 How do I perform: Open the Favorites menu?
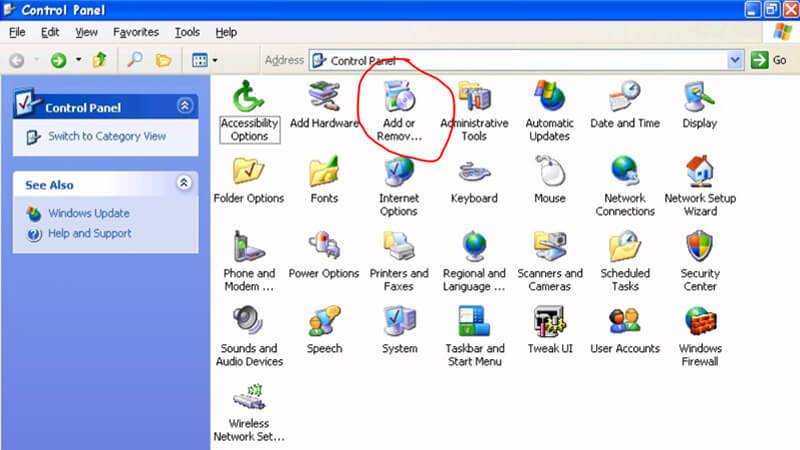[x=136, y=32]
